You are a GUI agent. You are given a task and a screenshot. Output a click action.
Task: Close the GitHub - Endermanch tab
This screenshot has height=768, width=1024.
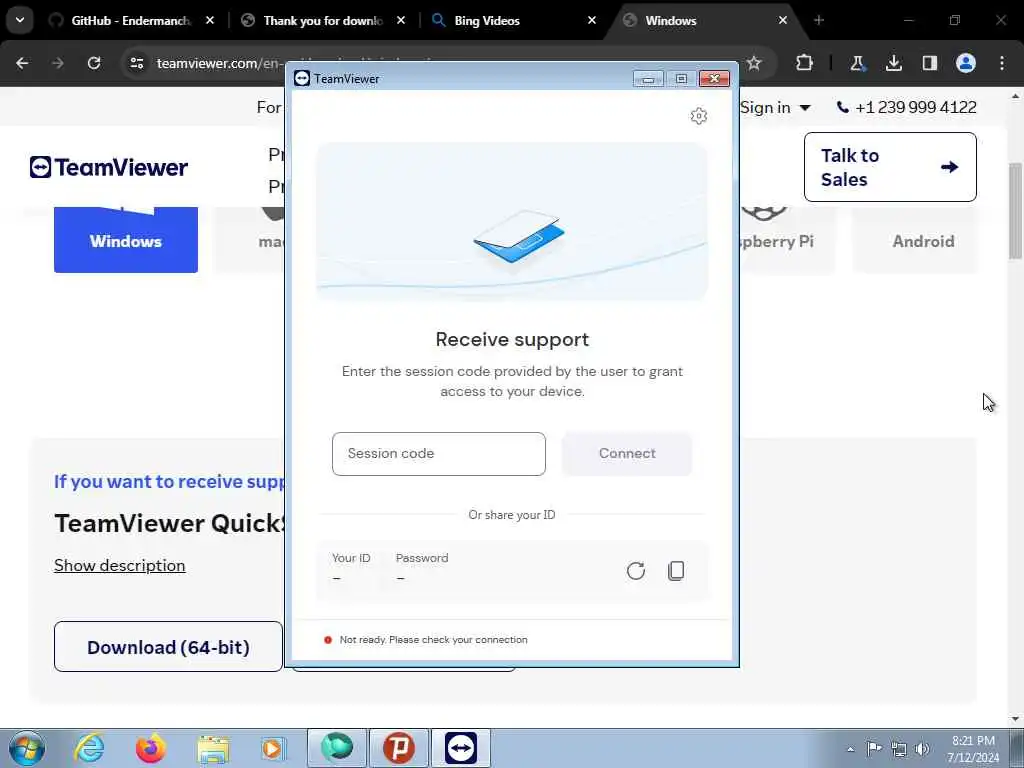click(210, 21)
